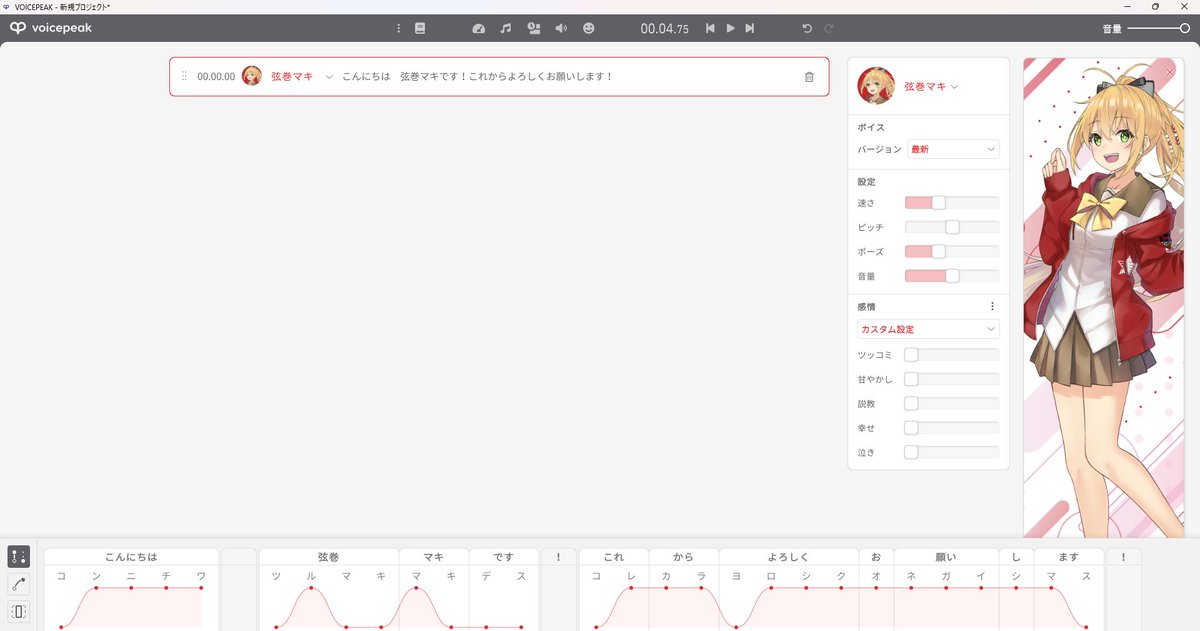This screenshot has width=1200, height=631.
Task: Delete the line using the trash icon
Action: (809, 76)
